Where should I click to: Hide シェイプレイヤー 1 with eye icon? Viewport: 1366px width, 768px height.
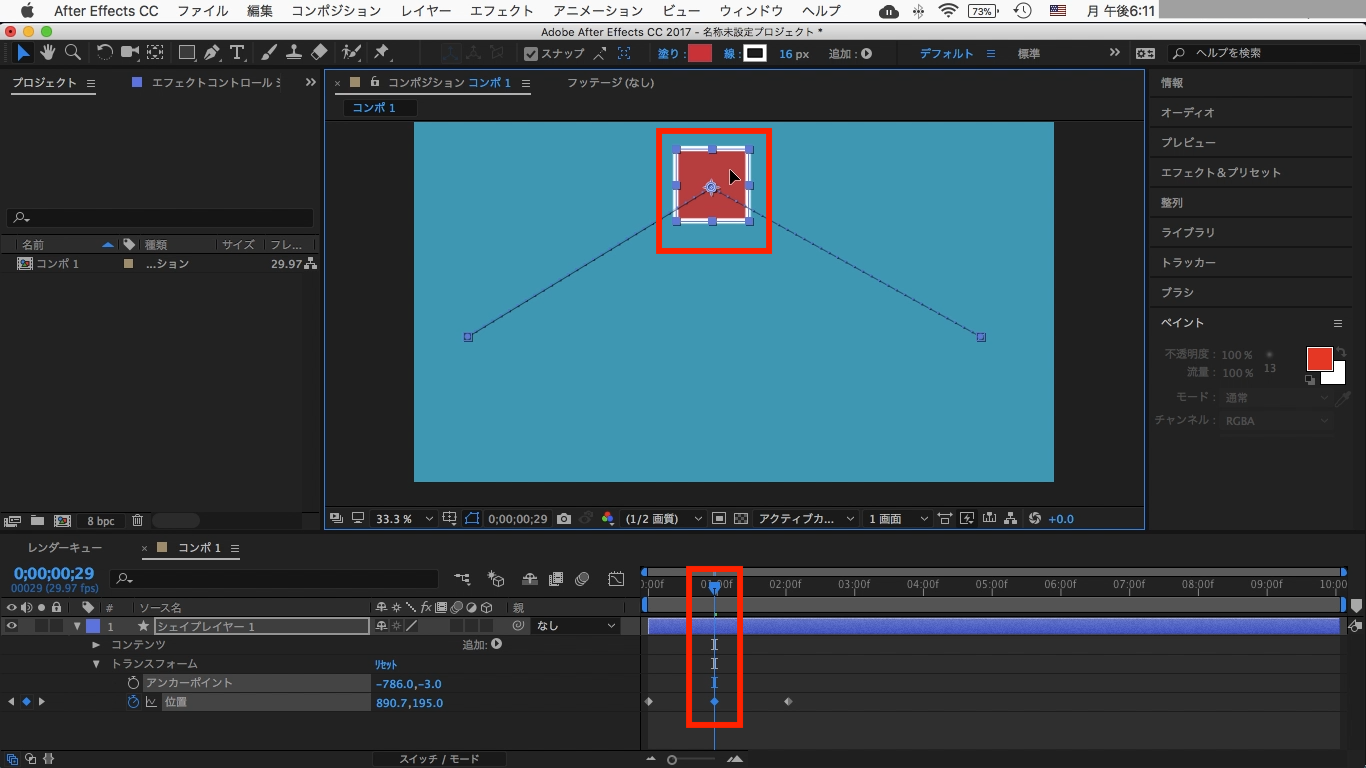click(12, 626)
